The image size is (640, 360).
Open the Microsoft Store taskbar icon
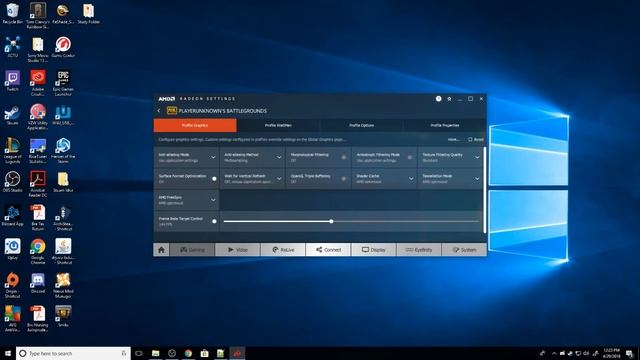204,353
